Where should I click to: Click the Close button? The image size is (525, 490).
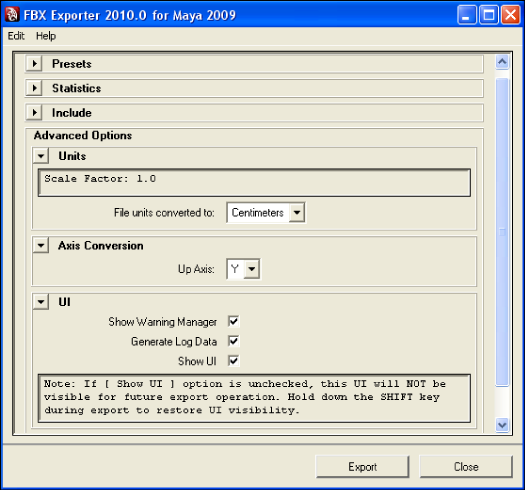tap(466, 467)
